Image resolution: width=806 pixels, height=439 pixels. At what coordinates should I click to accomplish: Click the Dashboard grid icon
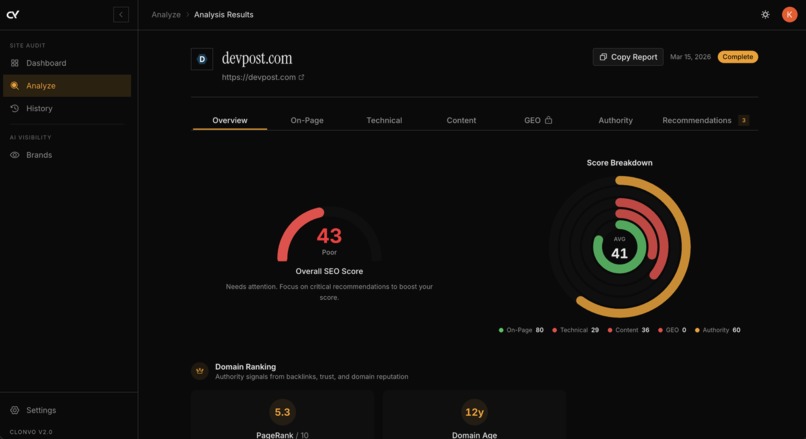(x=14, y=63)
